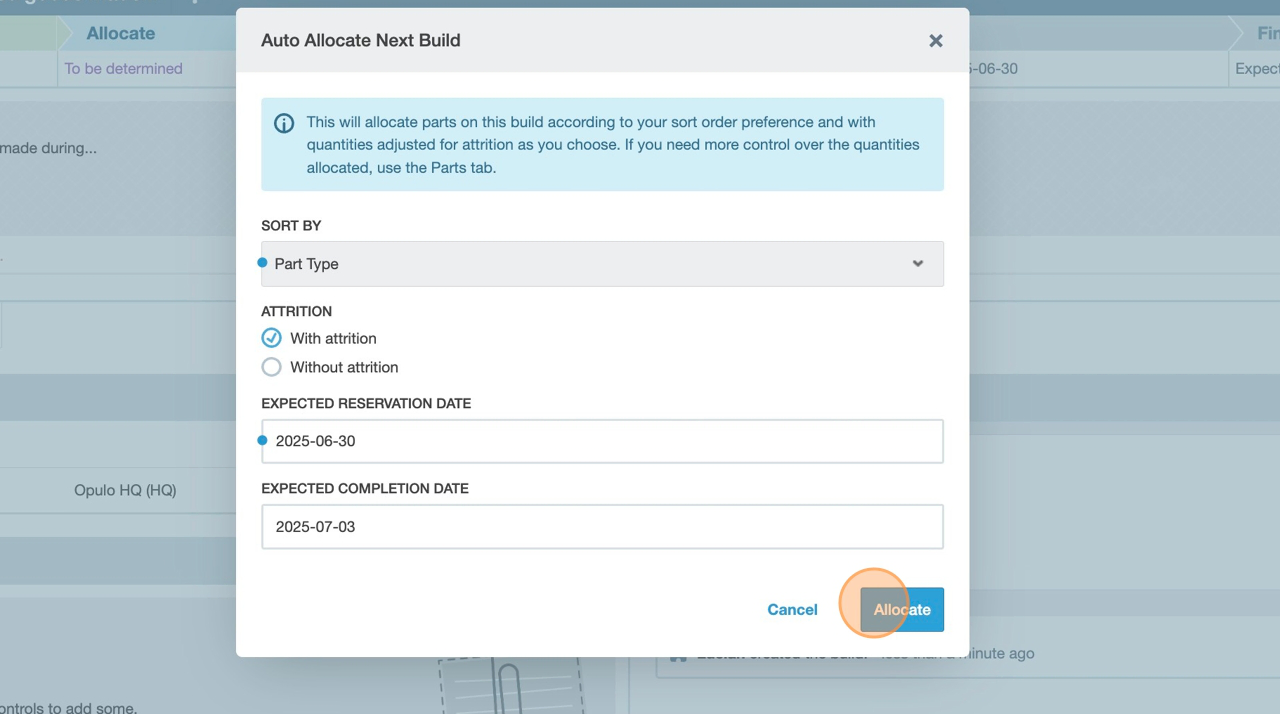Click the Expected Completion Date input
Screen dimensions: 1280x714
[601, 527]
